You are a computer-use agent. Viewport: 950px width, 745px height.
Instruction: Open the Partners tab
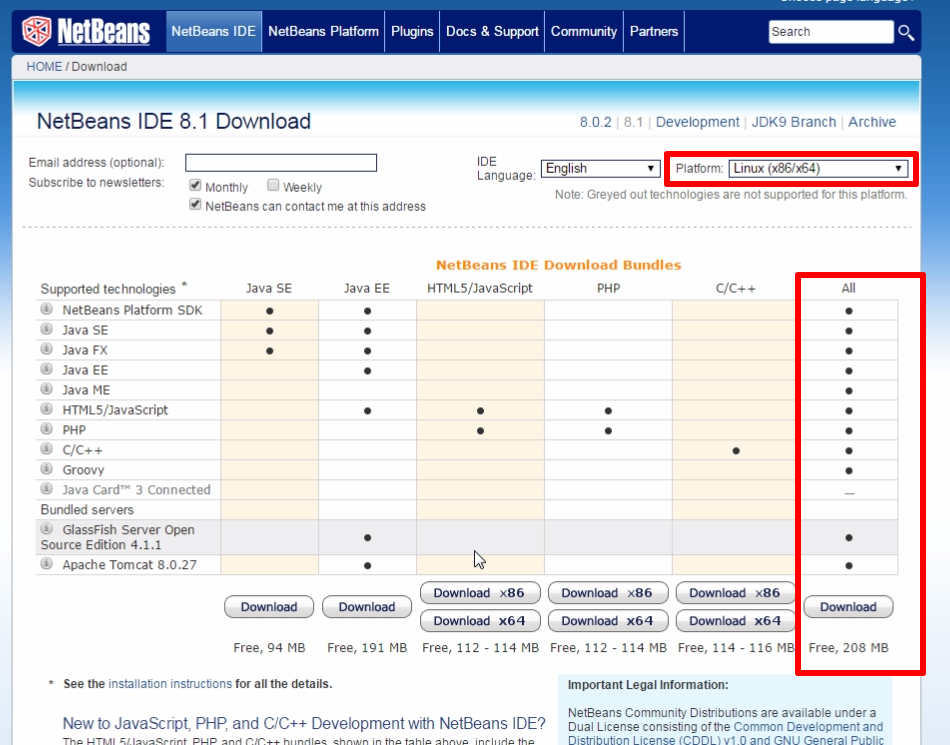click(x=654, y=31)
